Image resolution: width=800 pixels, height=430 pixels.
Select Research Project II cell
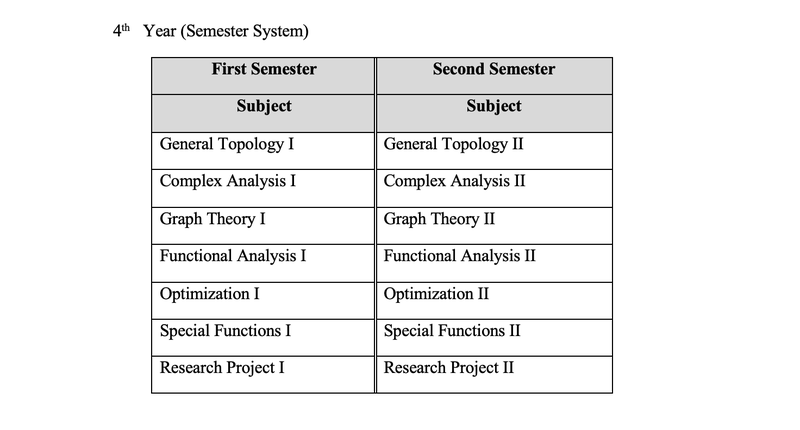tap(494, 375)
